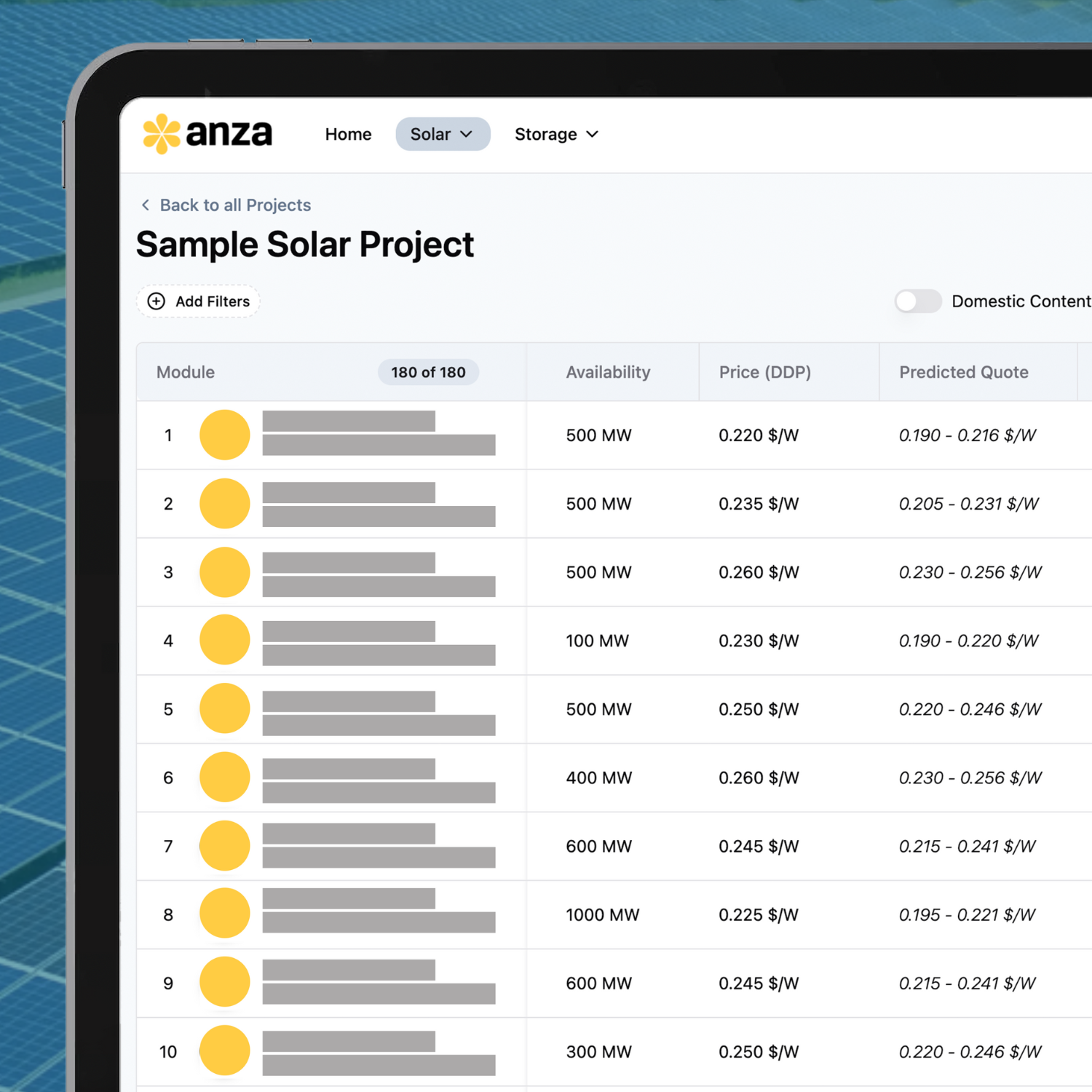Click the 180 of 180 count badge
The image size is (1092, 1092).
click(428, 372)
